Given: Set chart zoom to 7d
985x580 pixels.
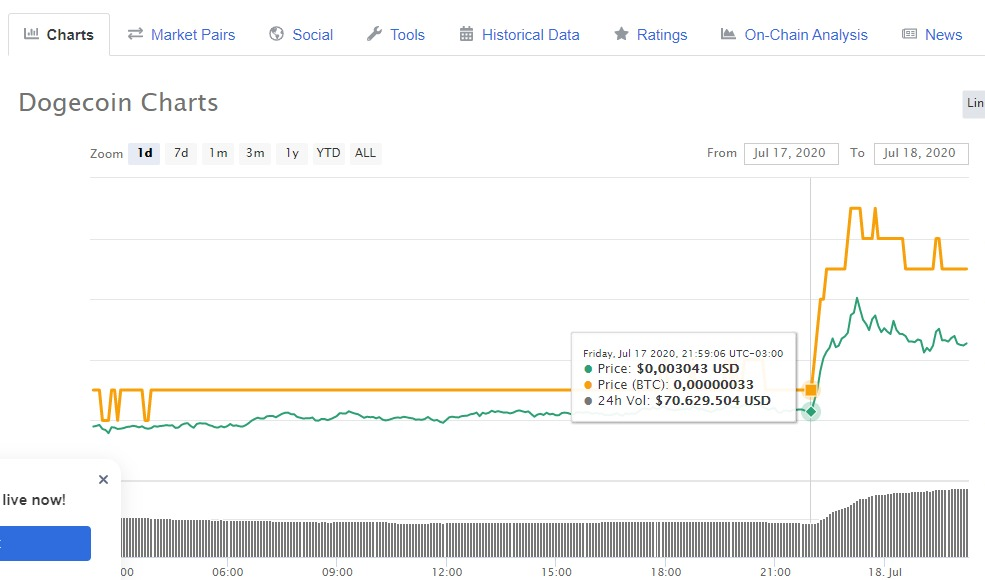Looking at the screenshot, I should click(181, 153).
